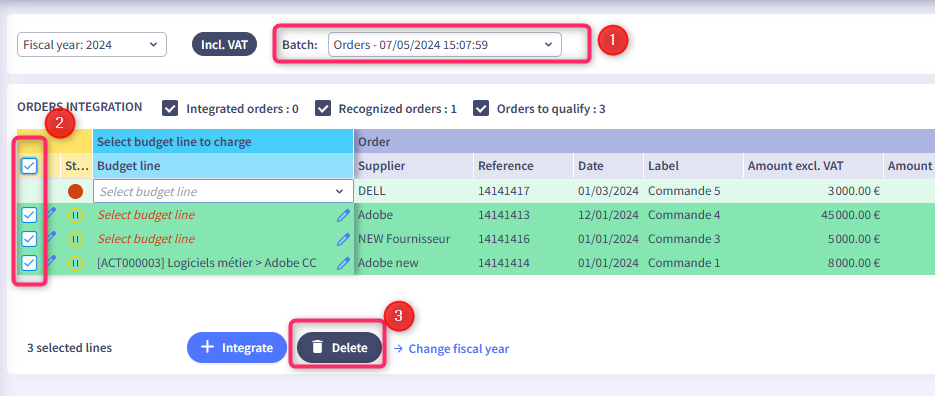Click '[ACT000003] Logiciels métier > Adobe CC' budget line
Image resolution: width=935 pixels, height=396 pixels.
207,263
